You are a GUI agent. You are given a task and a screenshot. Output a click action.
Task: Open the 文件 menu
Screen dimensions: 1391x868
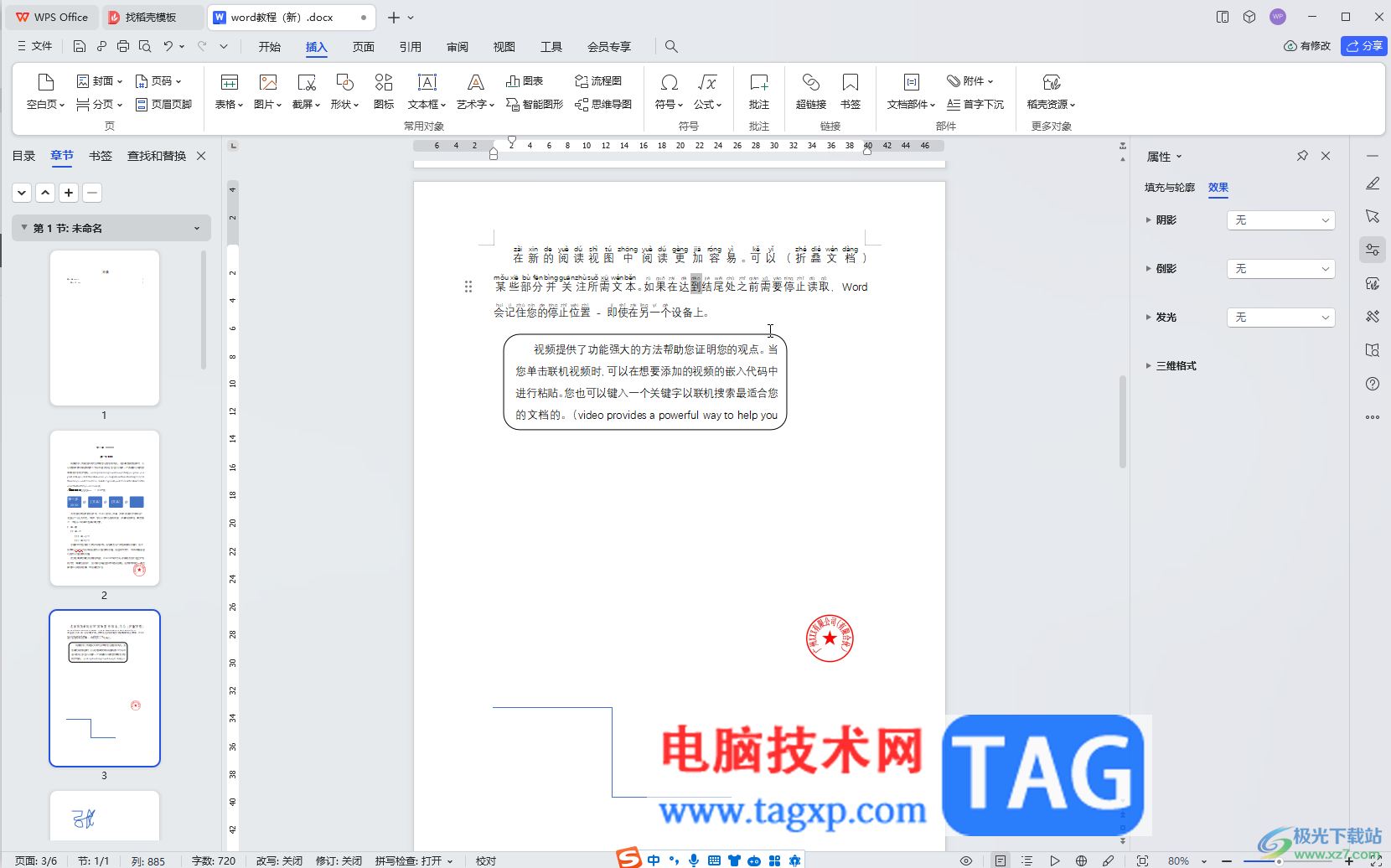pos(34,46)
